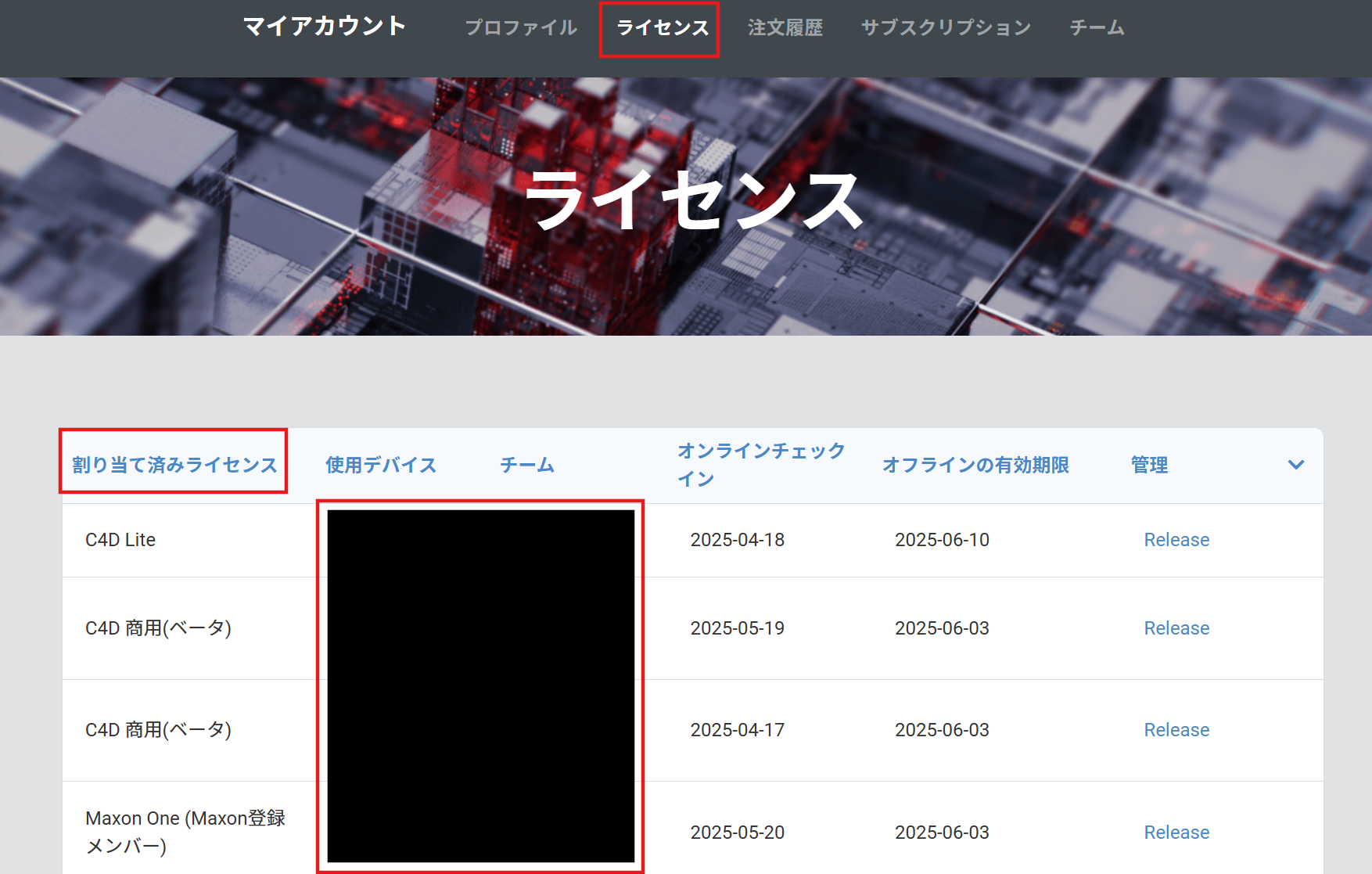Click the チーム table column header
This screenshot has height=874, width=1372.
[x=527, y=465]
